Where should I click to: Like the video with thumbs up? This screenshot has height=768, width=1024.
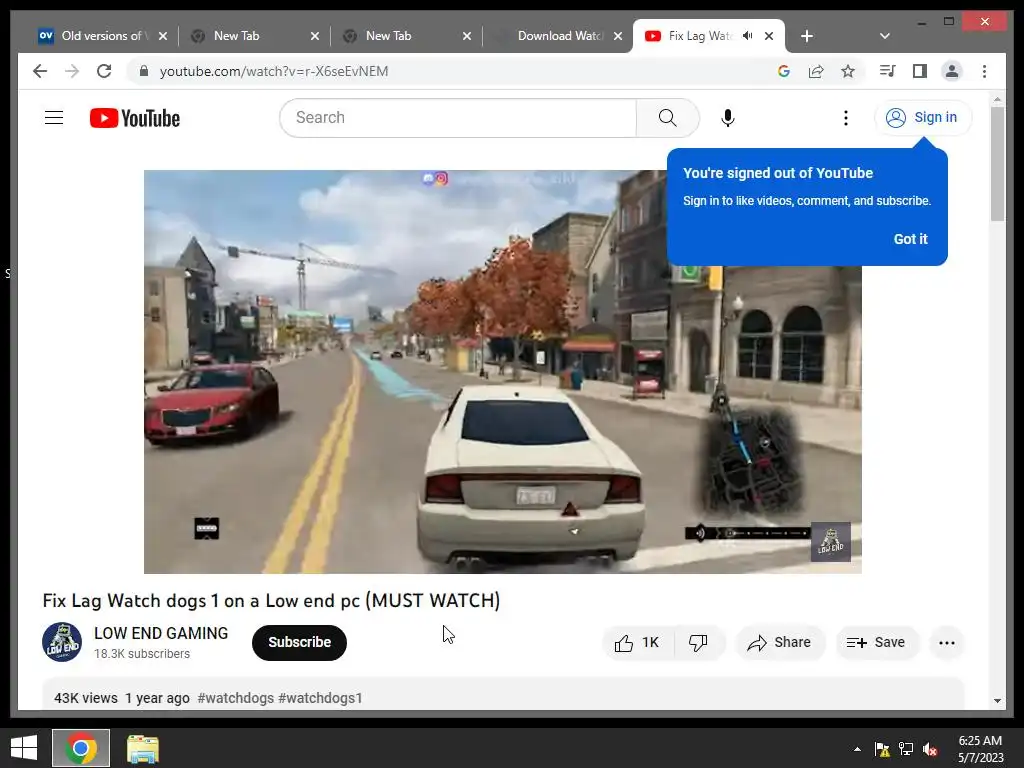(x=637, y=643)
